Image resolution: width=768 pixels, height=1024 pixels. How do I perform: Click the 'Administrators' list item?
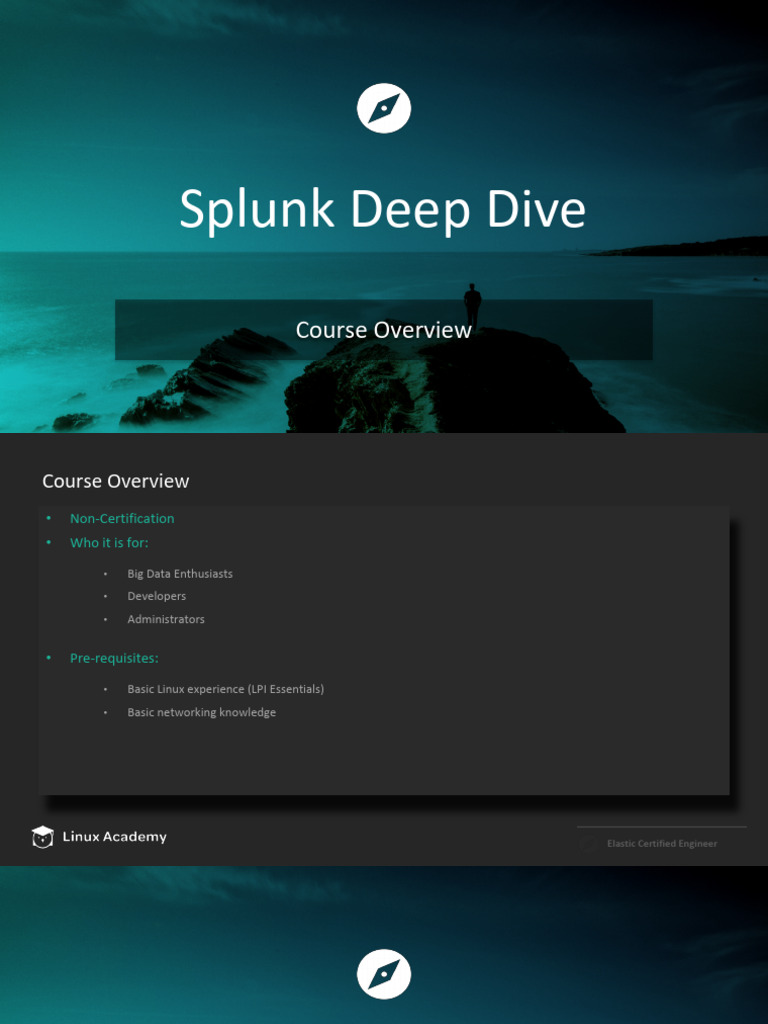pyautogui.click(x=166, y=619)
